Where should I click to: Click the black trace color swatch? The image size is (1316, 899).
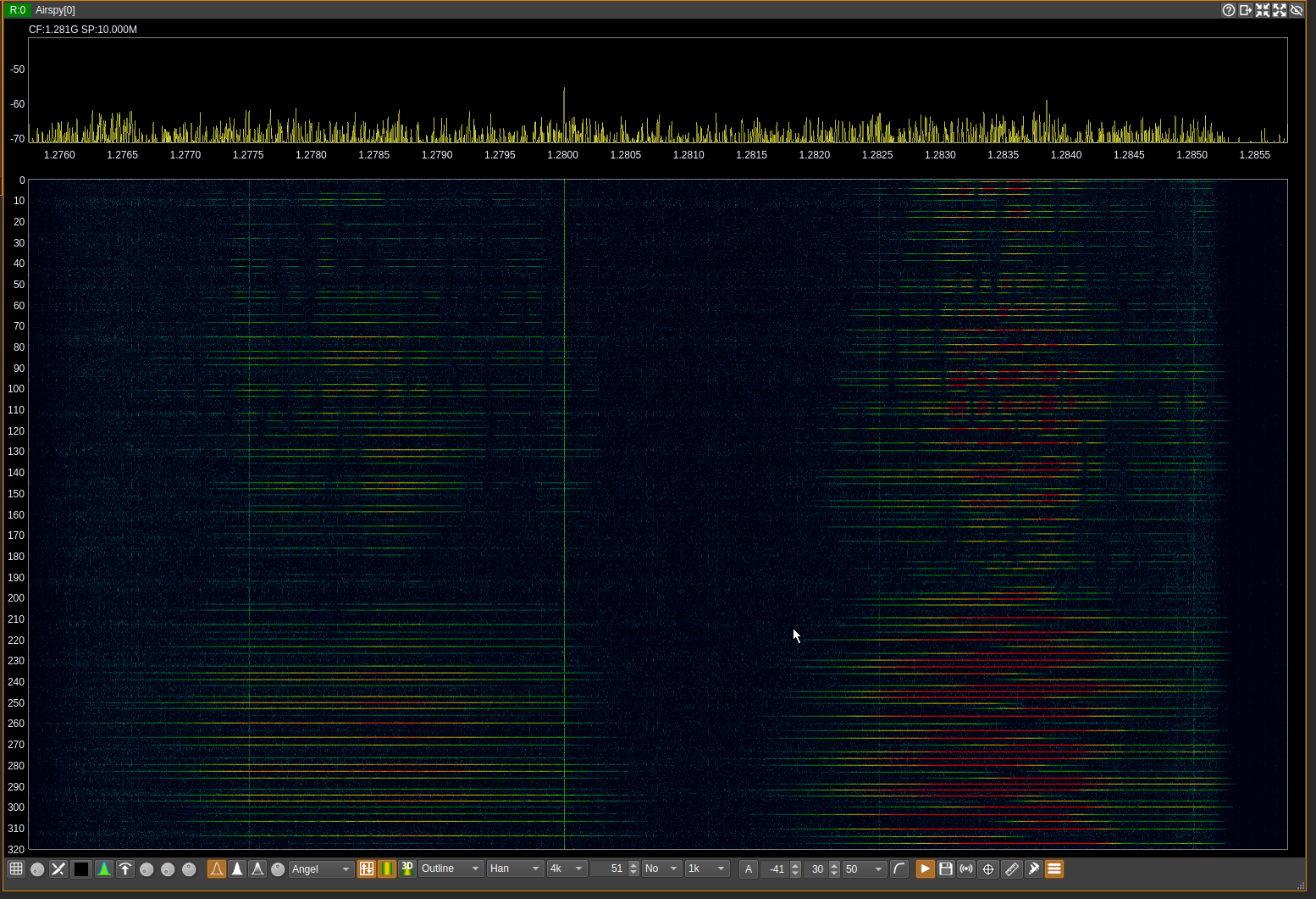pyautogui.click(x=81, y=869)
